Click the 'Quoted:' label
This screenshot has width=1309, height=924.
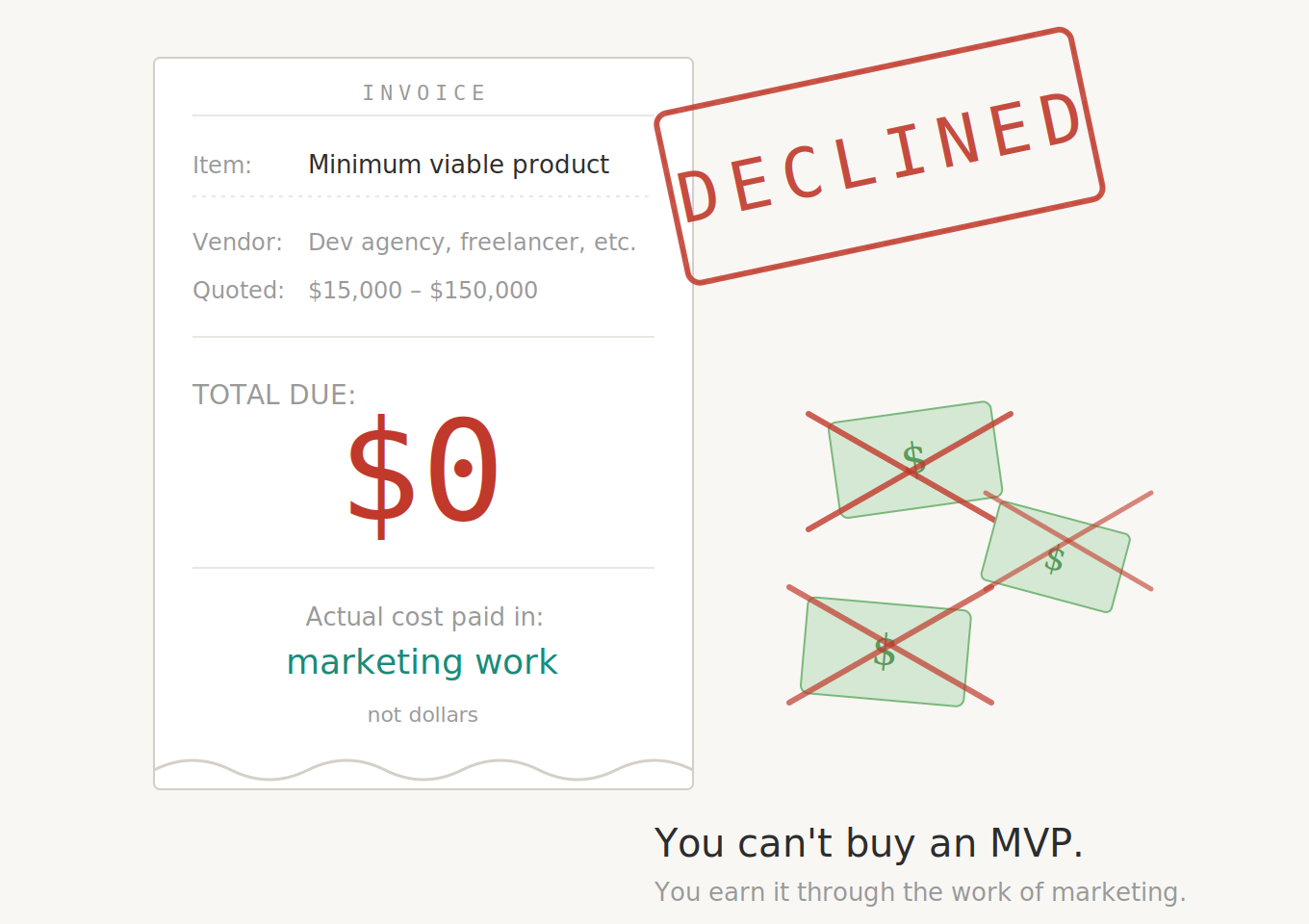coord(238,290)
